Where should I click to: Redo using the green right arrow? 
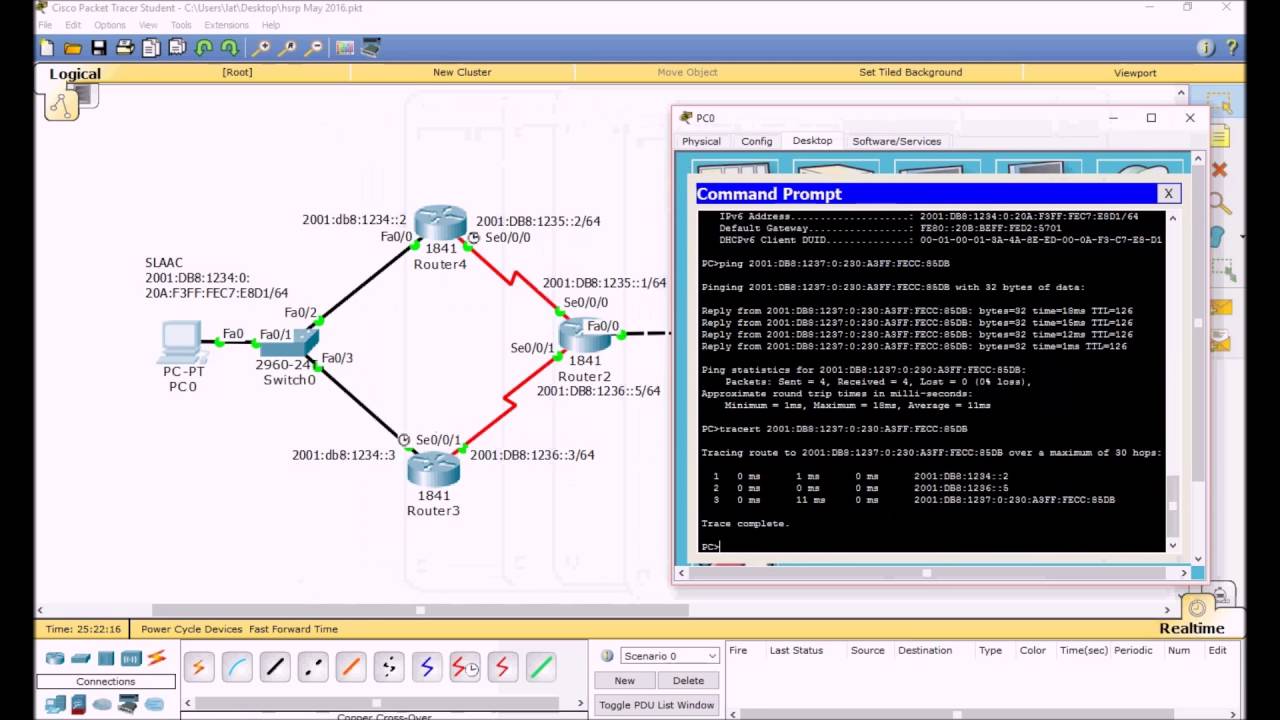pyautogui.click(x=229, y=47)
